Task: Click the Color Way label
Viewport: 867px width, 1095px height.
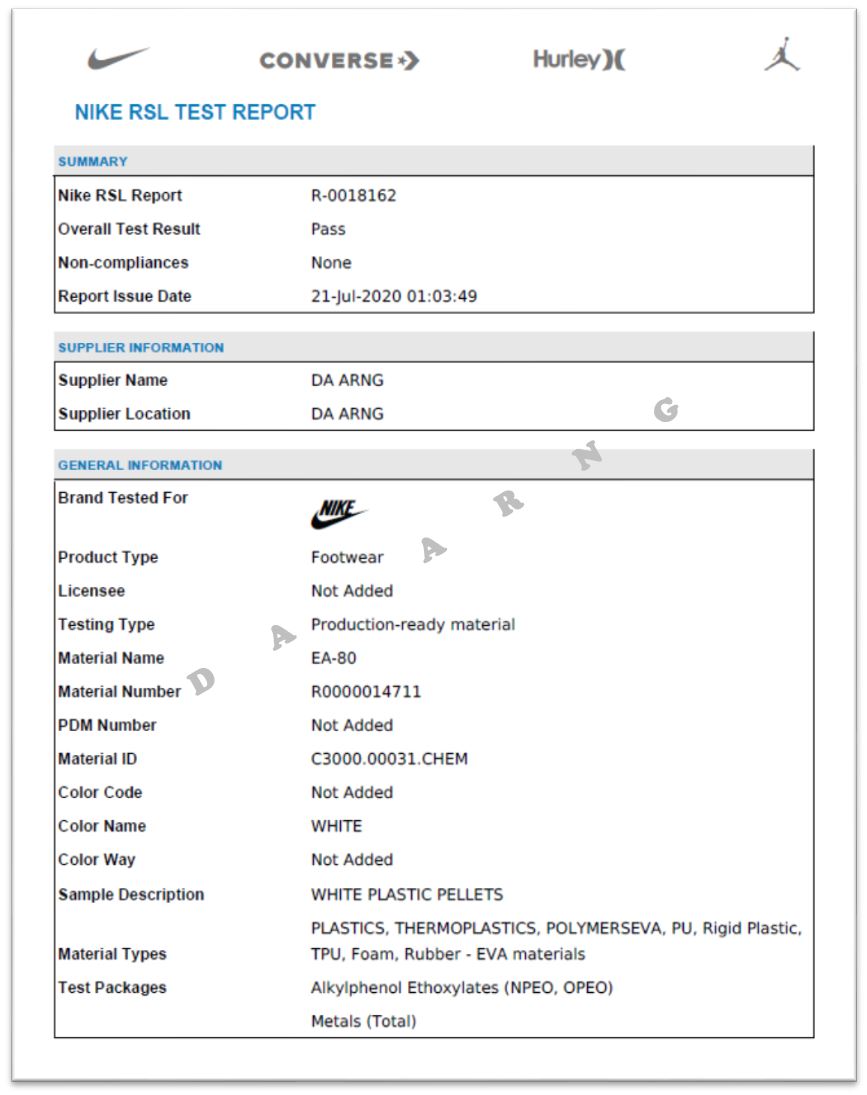Action: click(x=96, y=860)
